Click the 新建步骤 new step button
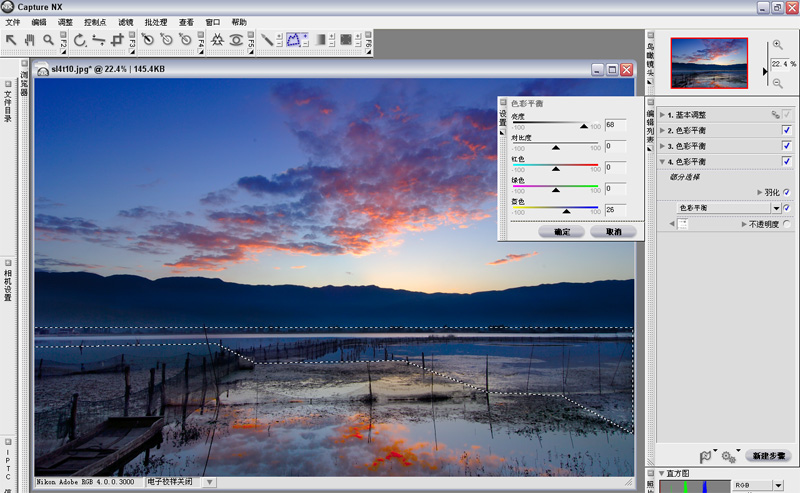 coord(768,456)
